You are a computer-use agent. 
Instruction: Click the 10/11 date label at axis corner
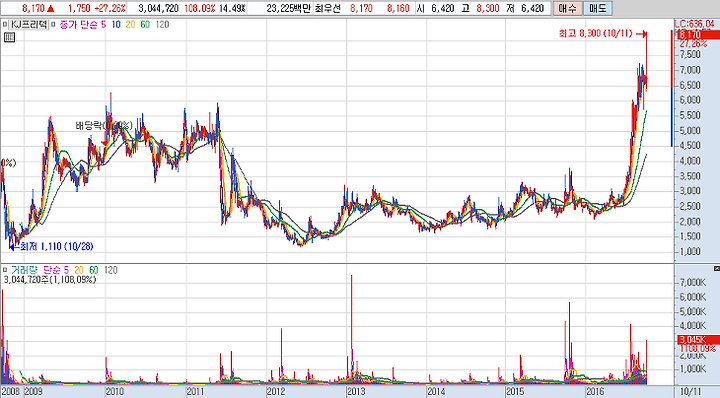tap(691, 392)
